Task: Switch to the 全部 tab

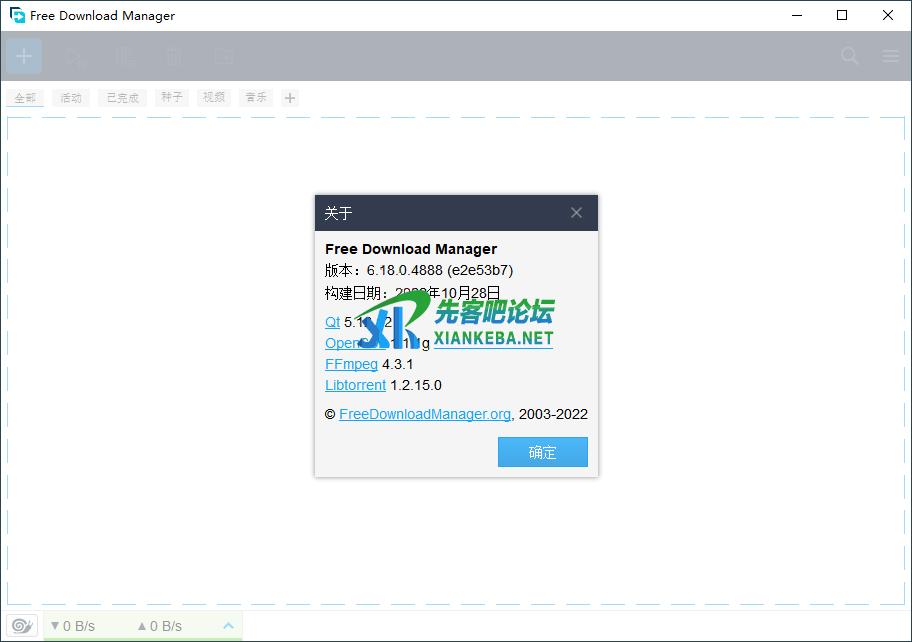Action: pyautogui.click(x=25, y=98)
